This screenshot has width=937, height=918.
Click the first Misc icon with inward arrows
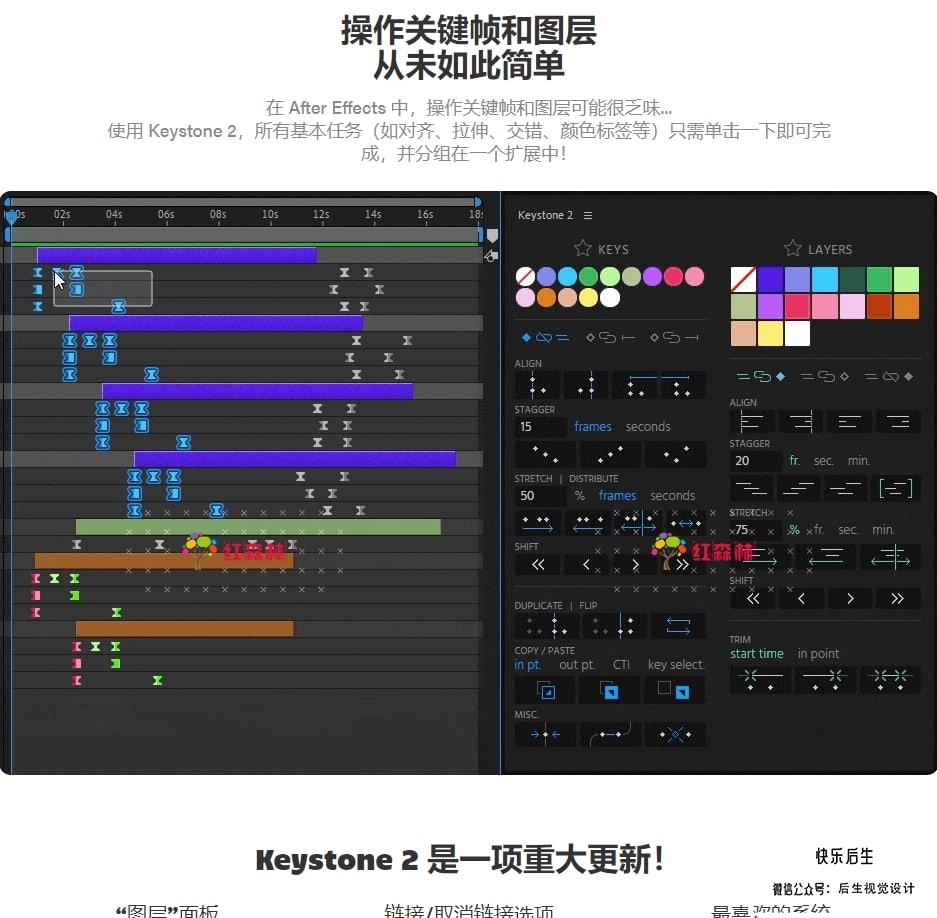(x=545, y=734)
